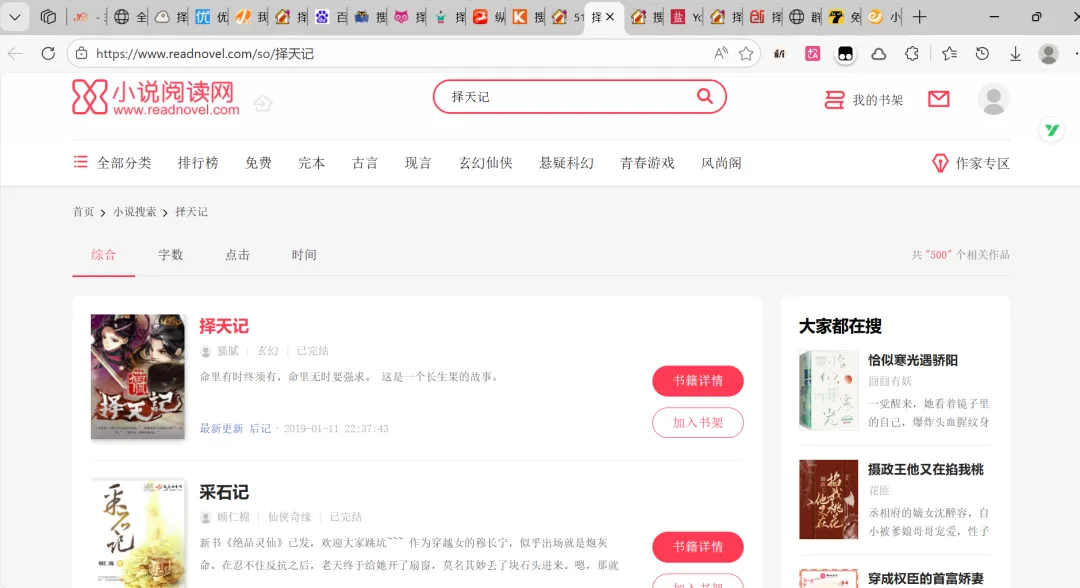The width and height of the screenshot is (1080, 588).
Task: View site information lock icon
Action: (81, 54)
